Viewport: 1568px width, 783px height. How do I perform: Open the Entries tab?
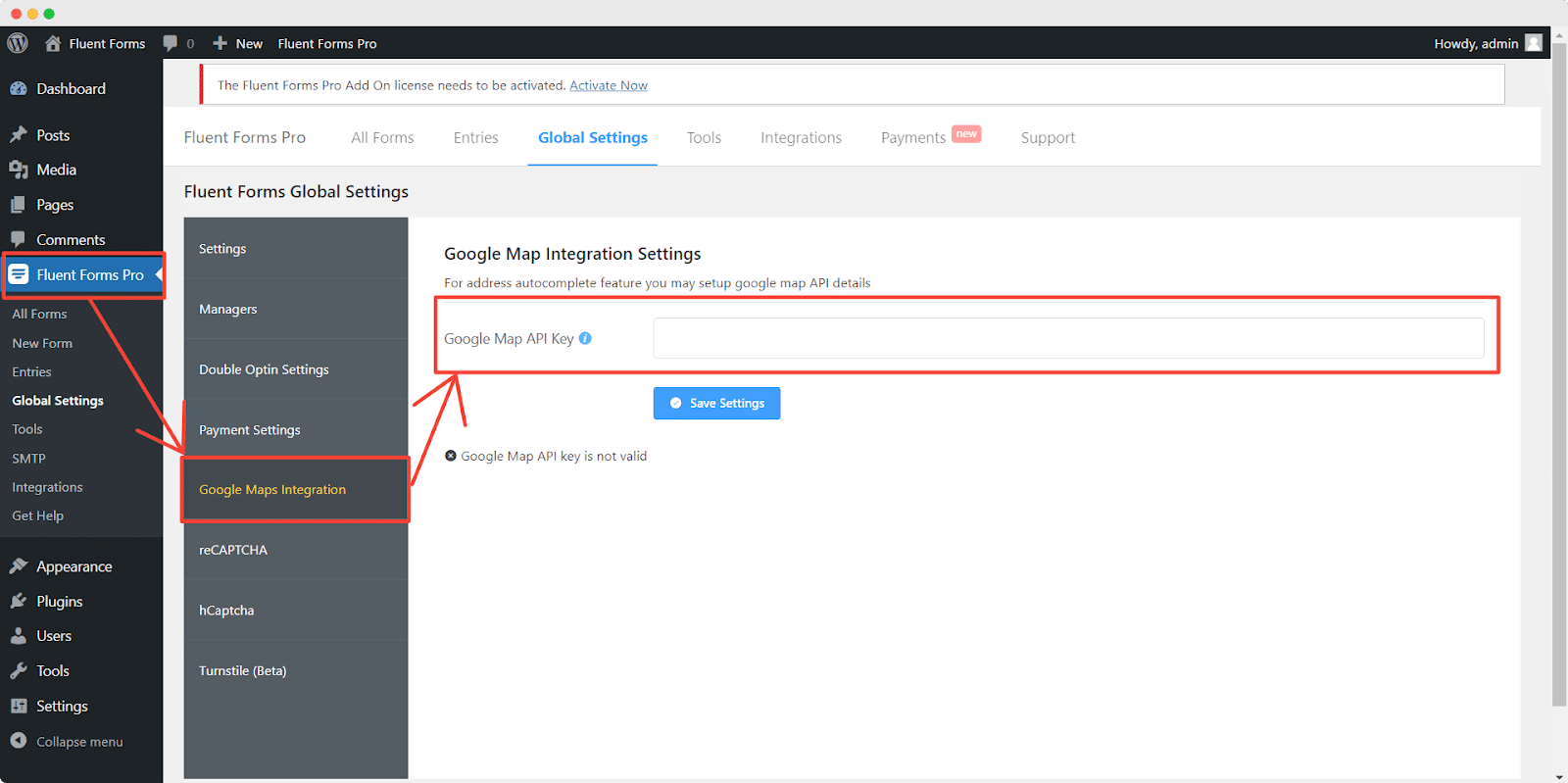pos(475,137)
